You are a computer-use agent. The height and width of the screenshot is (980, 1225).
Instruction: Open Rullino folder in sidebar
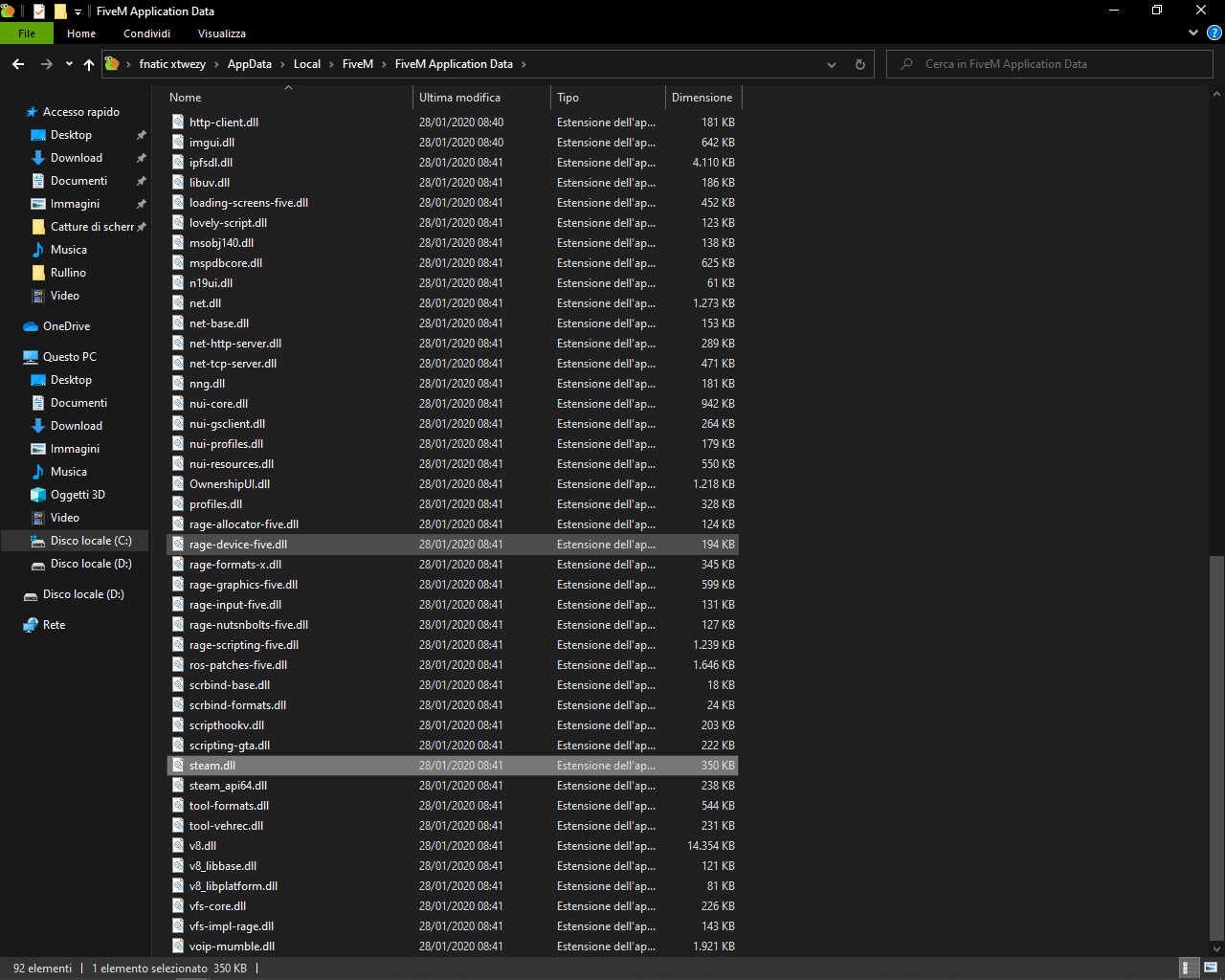coord(68,273)
